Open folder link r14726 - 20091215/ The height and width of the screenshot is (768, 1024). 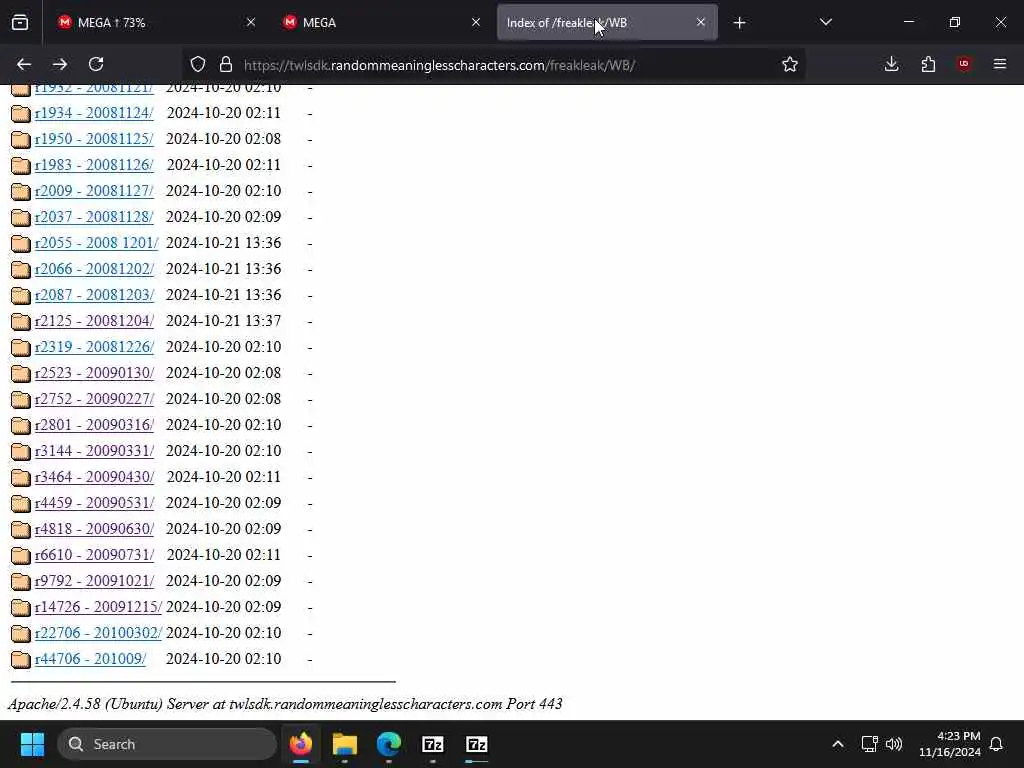(x=98, y=607)
